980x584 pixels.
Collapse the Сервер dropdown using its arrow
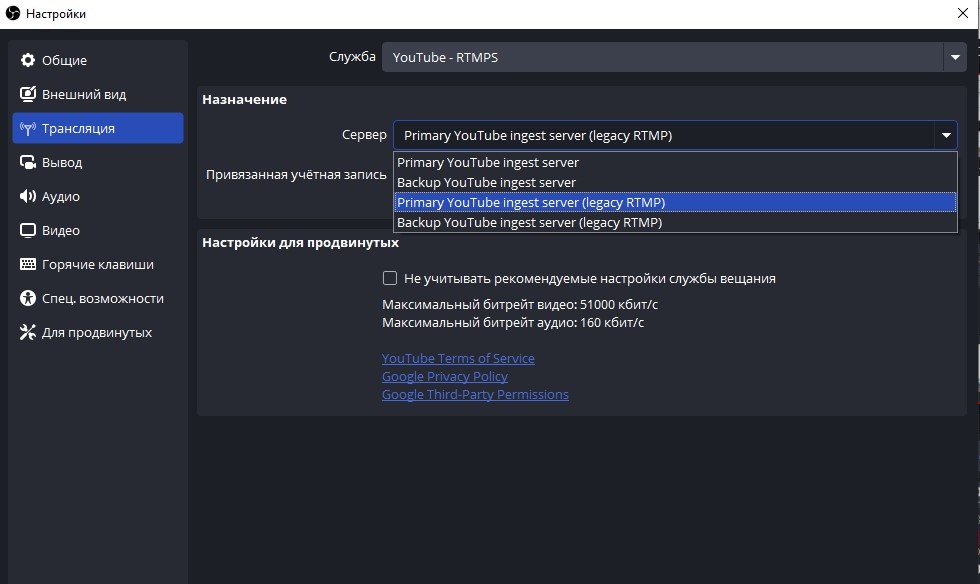[x=944, y=135]
